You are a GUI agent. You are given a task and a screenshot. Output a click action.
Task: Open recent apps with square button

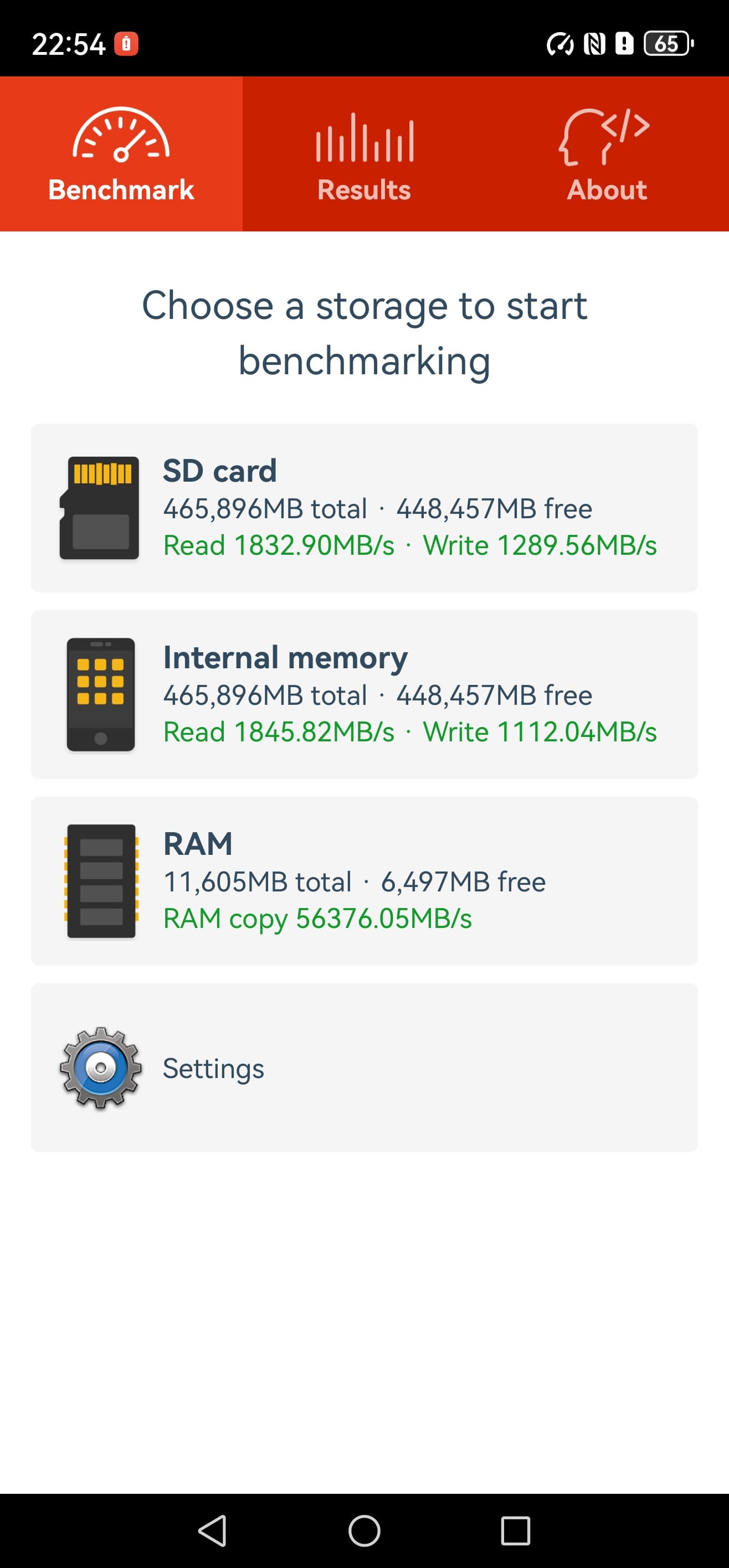pos(515,1530)
